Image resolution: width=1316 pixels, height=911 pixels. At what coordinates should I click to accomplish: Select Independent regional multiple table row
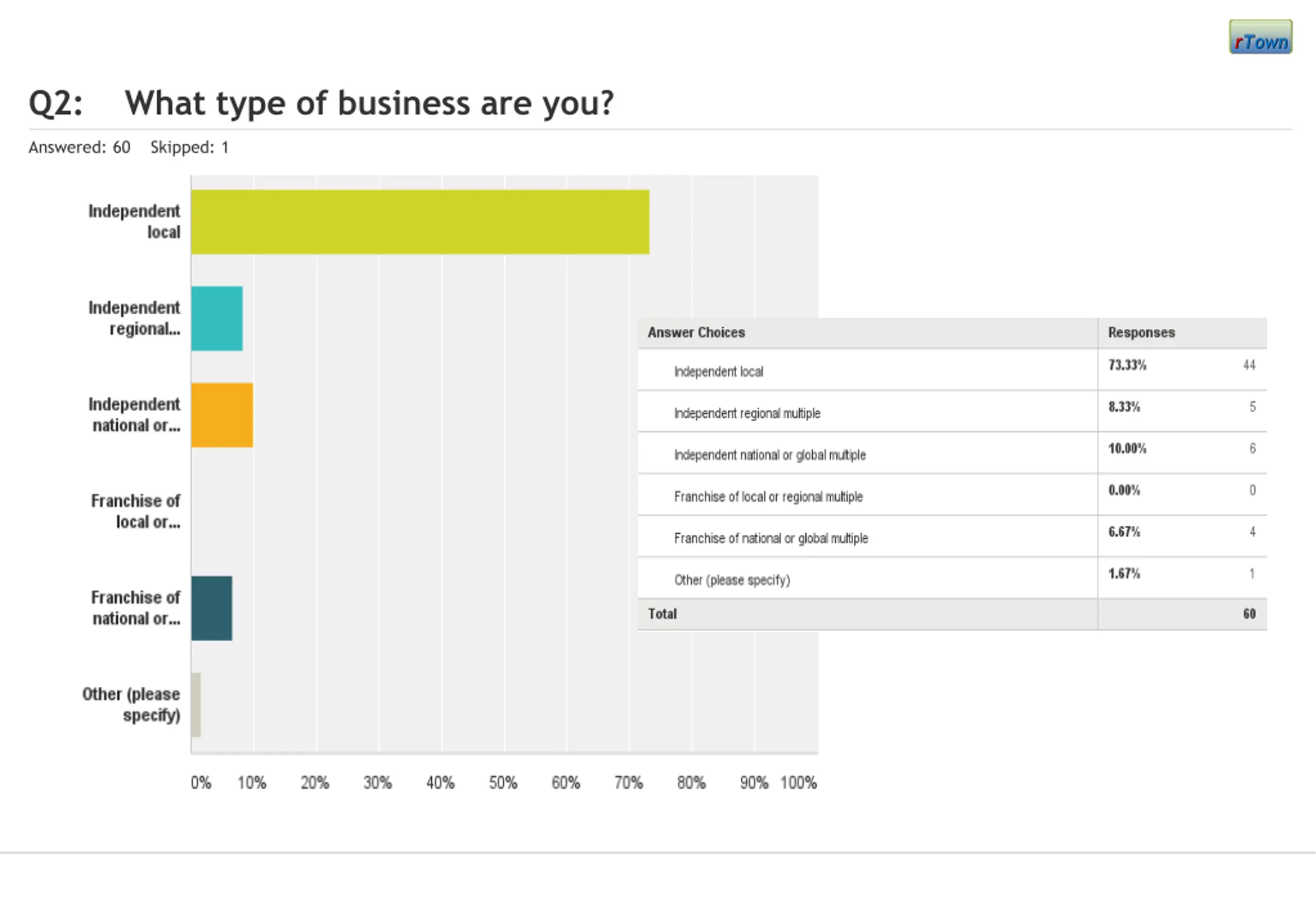(747, 413)
